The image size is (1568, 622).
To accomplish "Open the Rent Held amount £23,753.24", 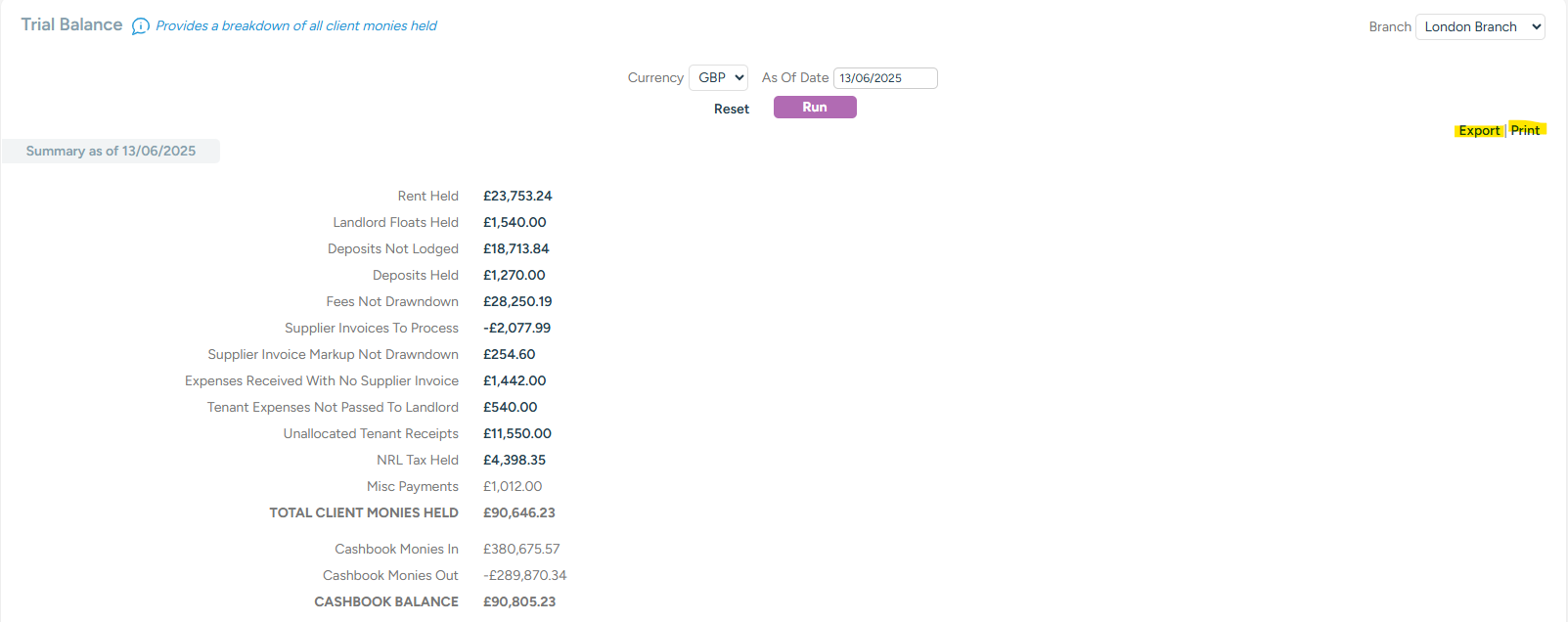I will point(517,197).
